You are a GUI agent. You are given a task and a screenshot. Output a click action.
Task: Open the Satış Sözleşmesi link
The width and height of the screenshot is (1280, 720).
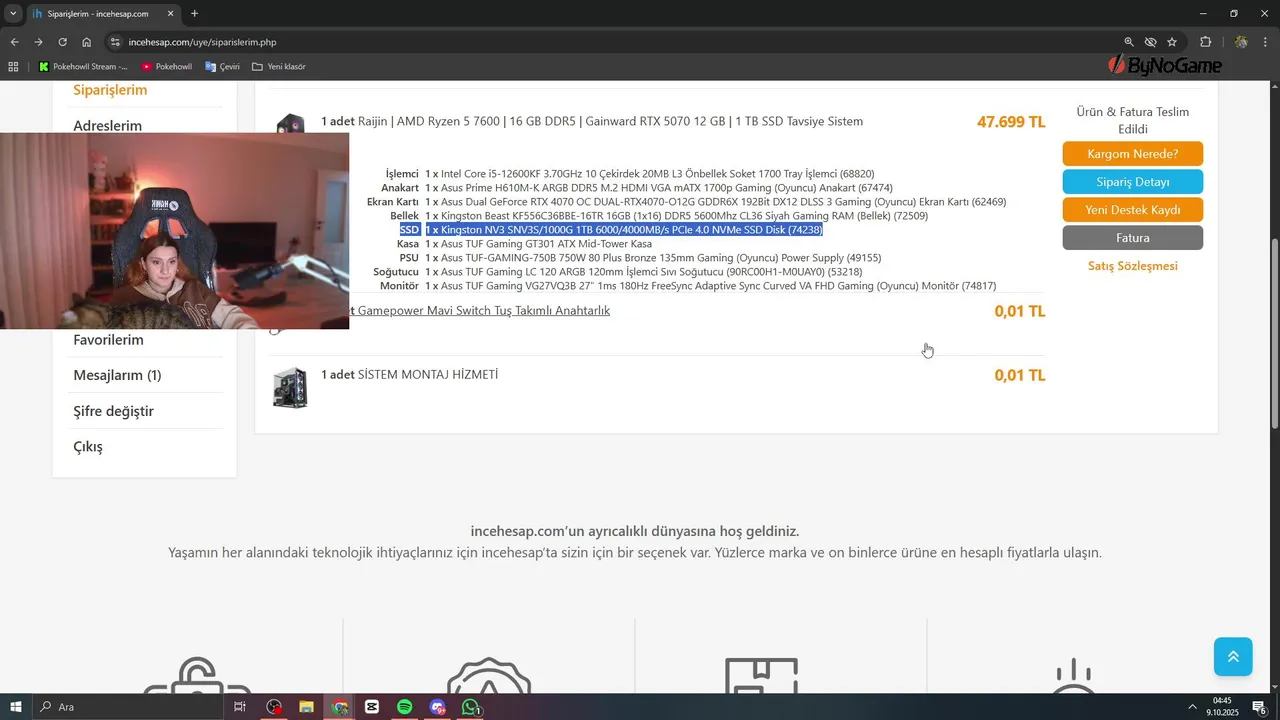point(1132,266)
